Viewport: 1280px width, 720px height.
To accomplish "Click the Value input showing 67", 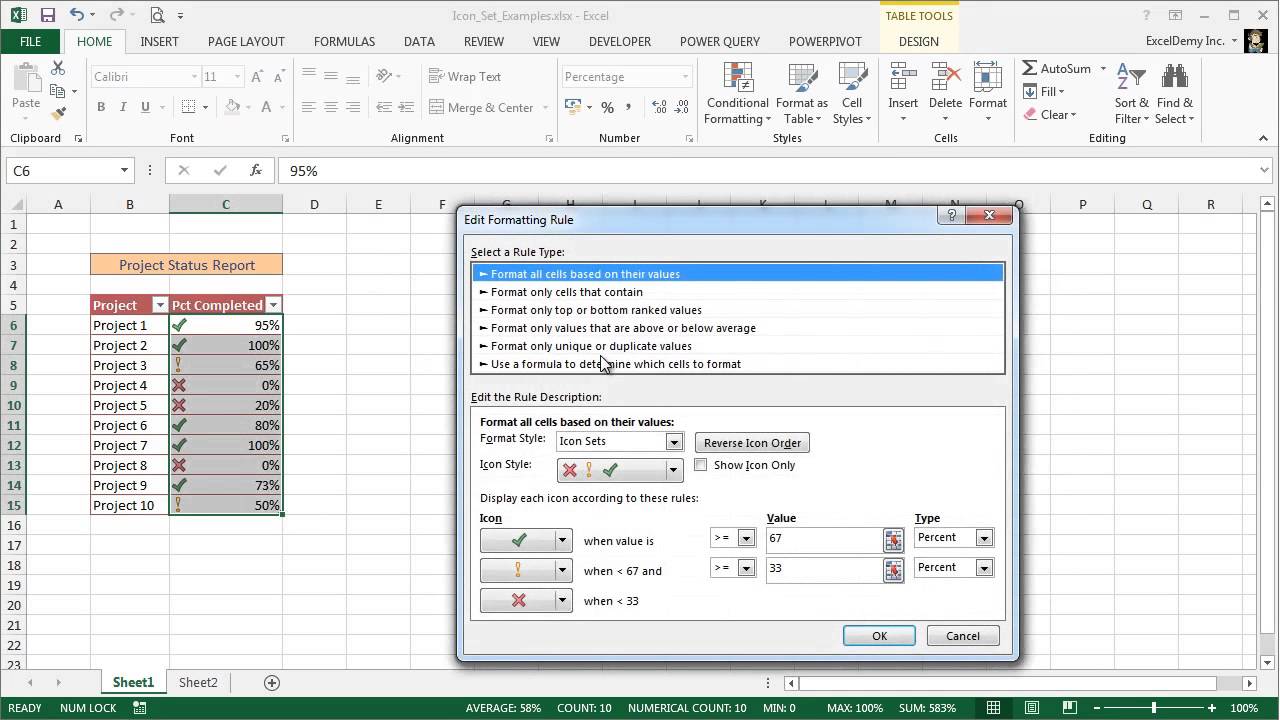I will [826, 538].
